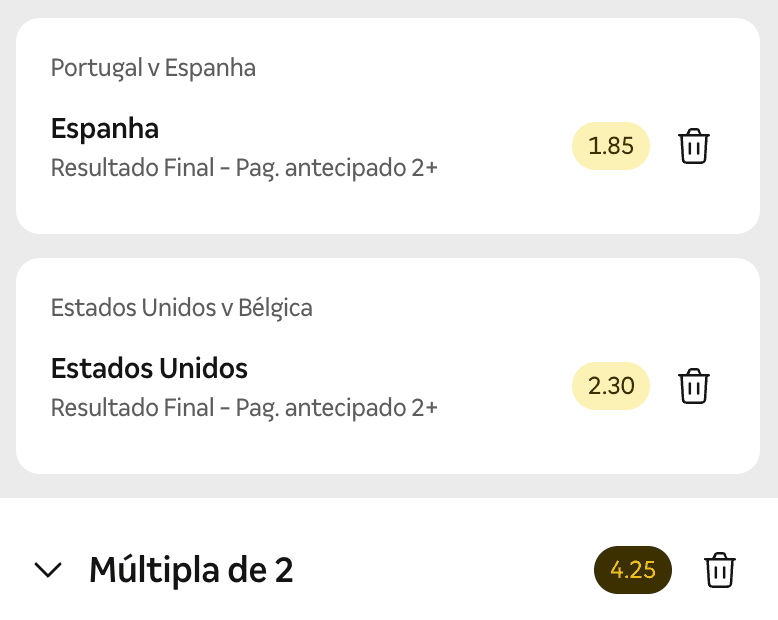Select the dark 4.25 combined odds badge
Viewport: 778px width, 620px height.
(x=633, y=570)
